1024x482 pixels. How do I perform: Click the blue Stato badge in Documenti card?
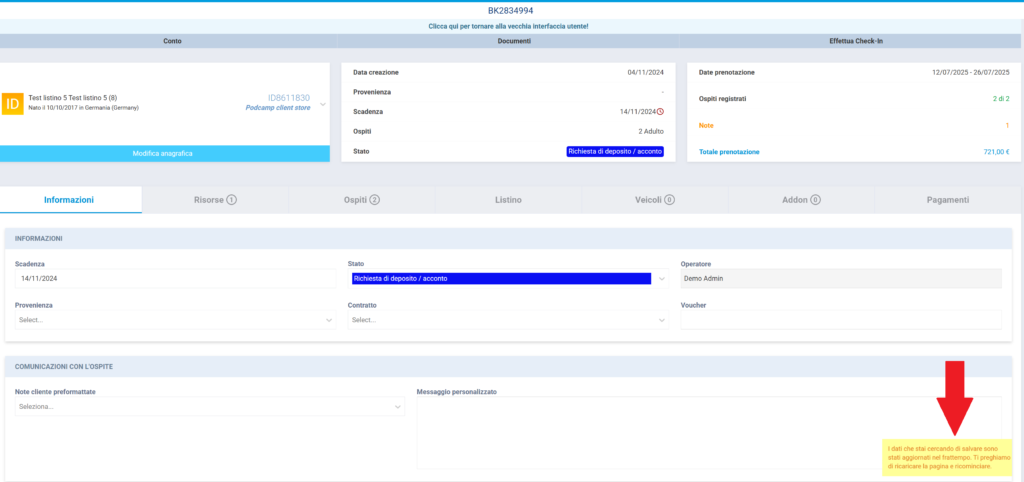[615, 152]
